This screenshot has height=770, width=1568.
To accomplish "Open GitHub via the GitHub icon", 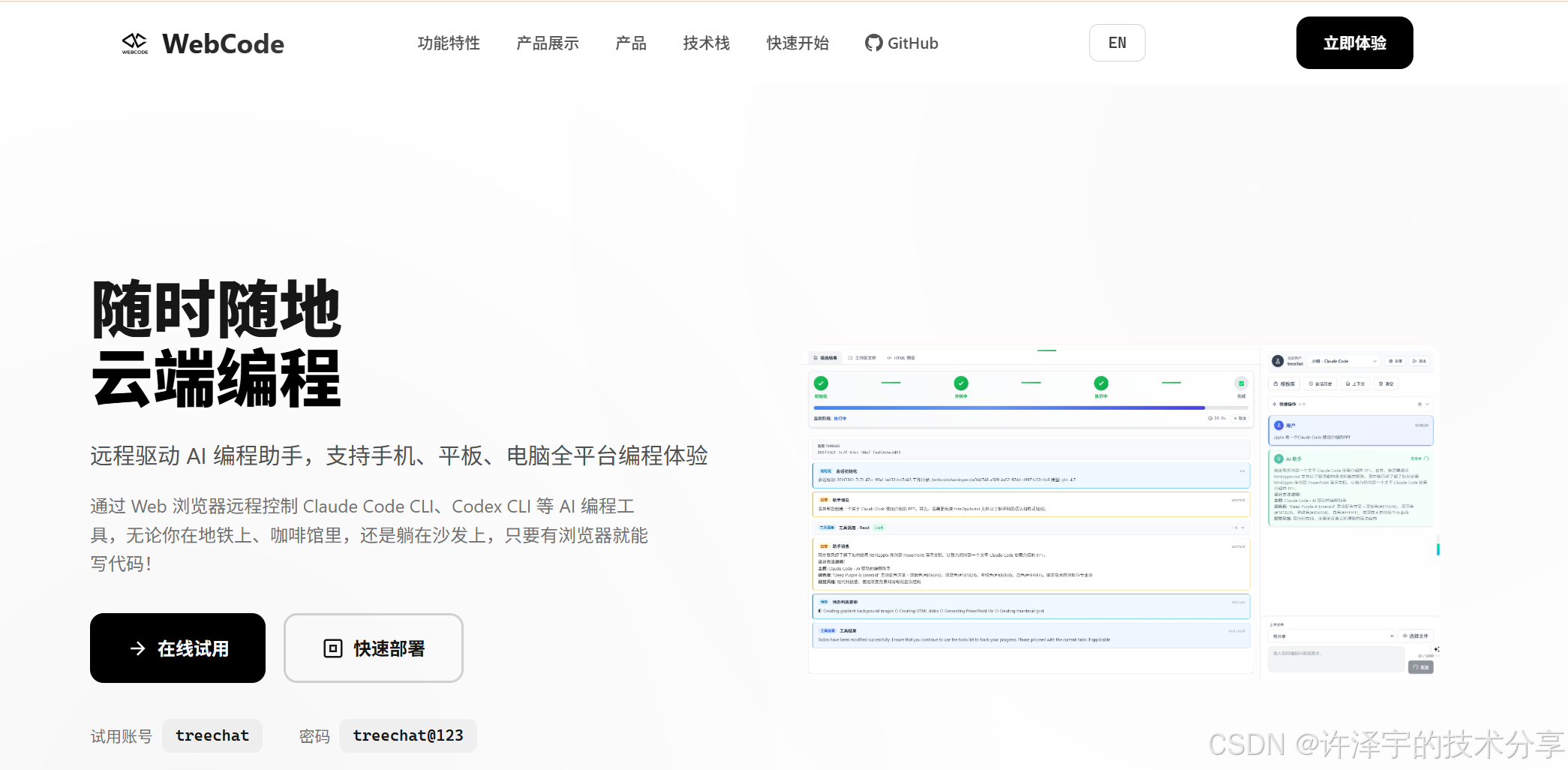I will [x=873, y=43].
